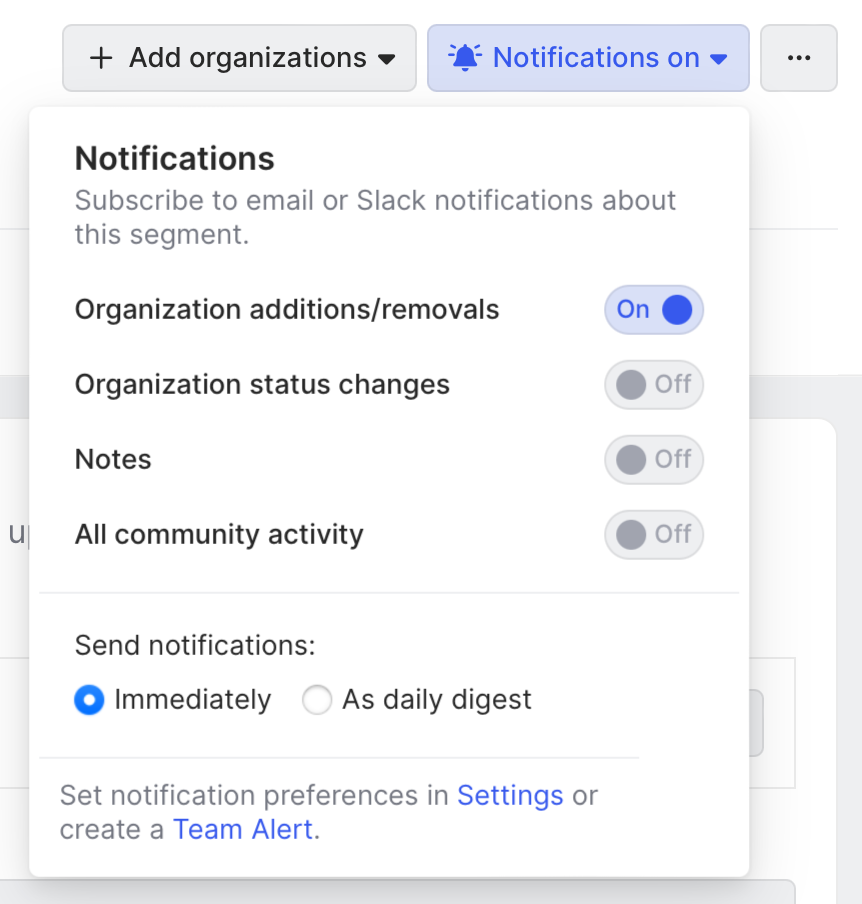
Task: Switch on the Notes notification toggle
Action: [x=654, y=460]
